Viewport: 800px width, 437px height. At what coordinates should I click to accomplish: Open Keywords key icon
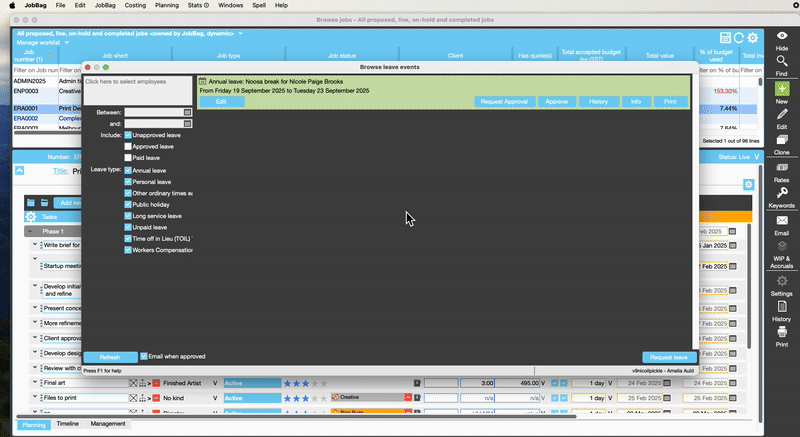click(782, 193)
